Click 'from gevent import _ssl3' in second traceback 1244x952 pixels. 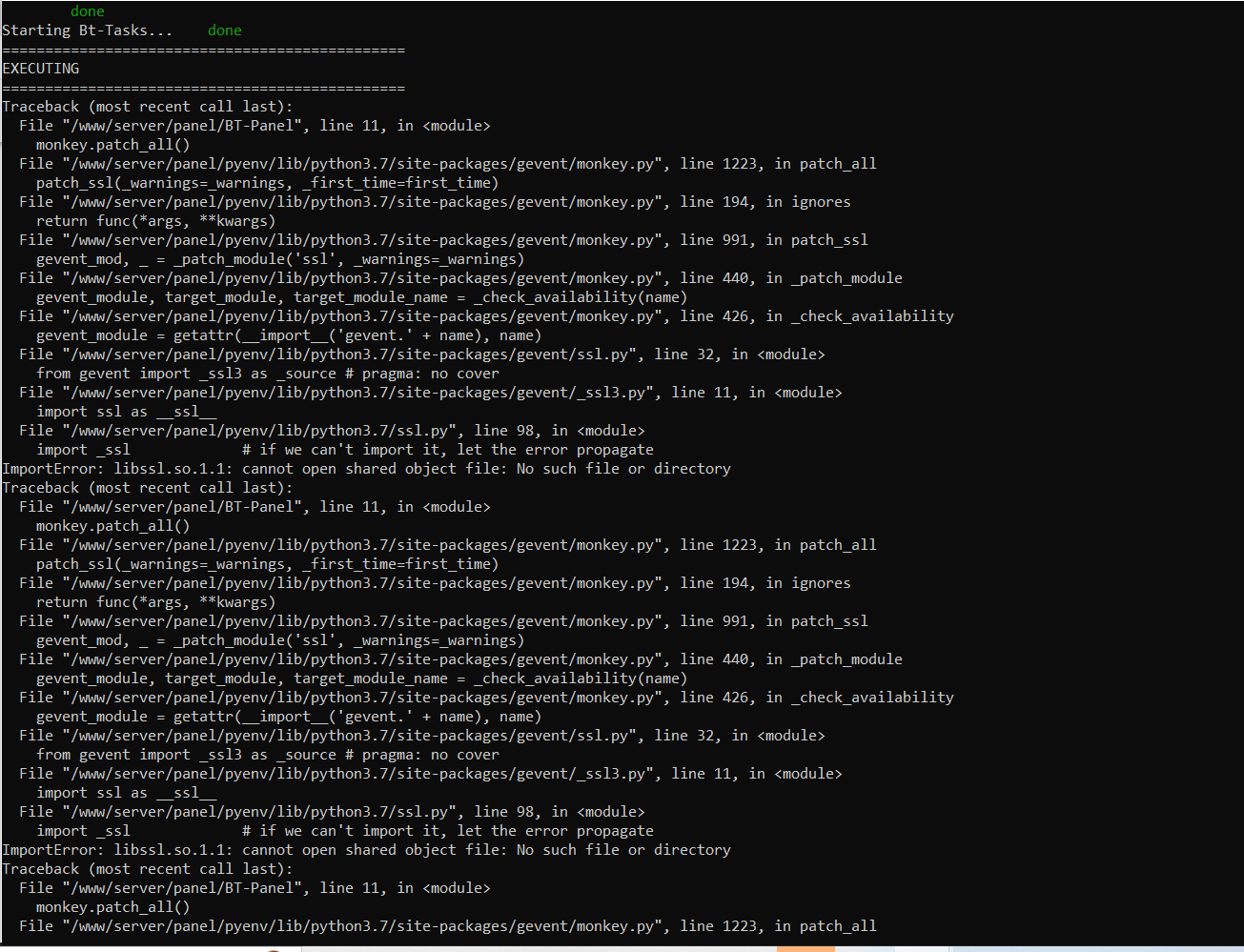(x=268, y=755)
